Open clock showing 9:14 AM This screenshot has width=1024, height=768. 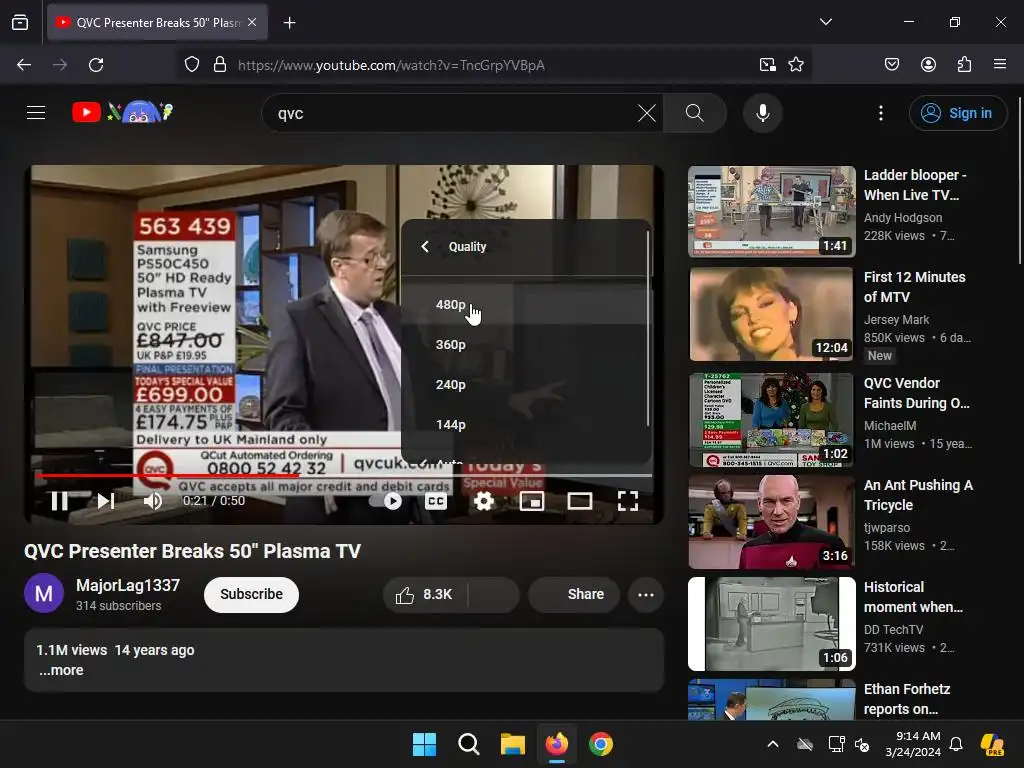[913, 744]
